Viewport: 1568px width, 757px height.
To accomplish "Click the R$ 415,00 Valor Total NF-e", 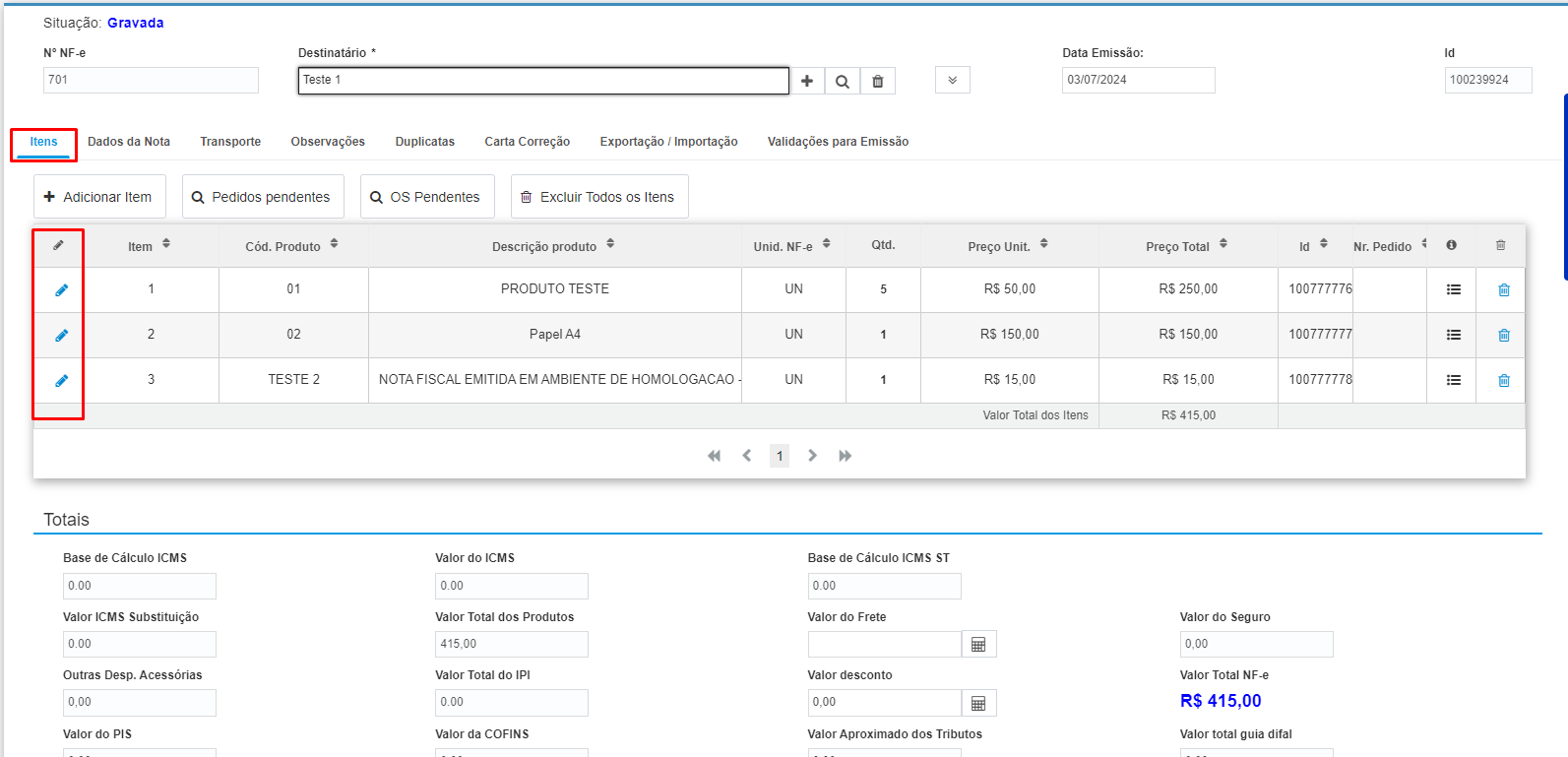I will coord(1221,701).
